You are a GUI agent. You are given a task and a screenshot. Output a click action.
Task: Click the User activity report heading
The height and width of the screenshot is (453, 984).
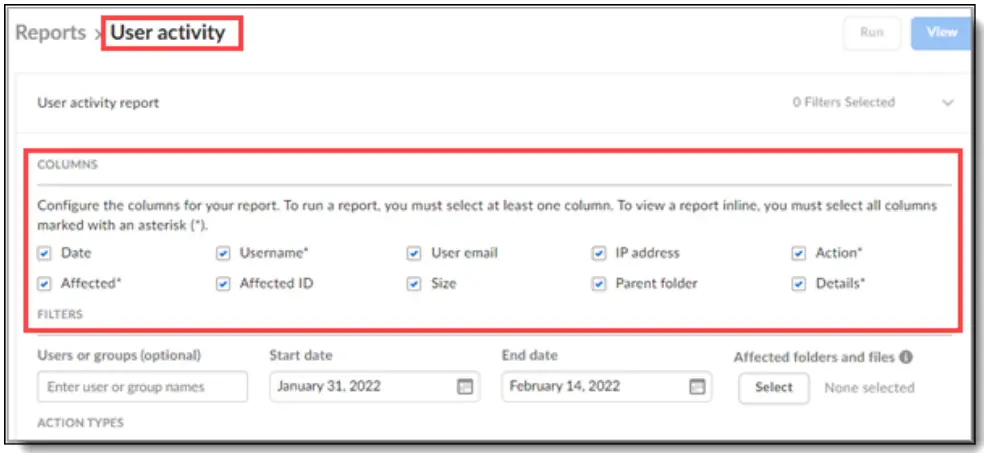coord(98,103)
